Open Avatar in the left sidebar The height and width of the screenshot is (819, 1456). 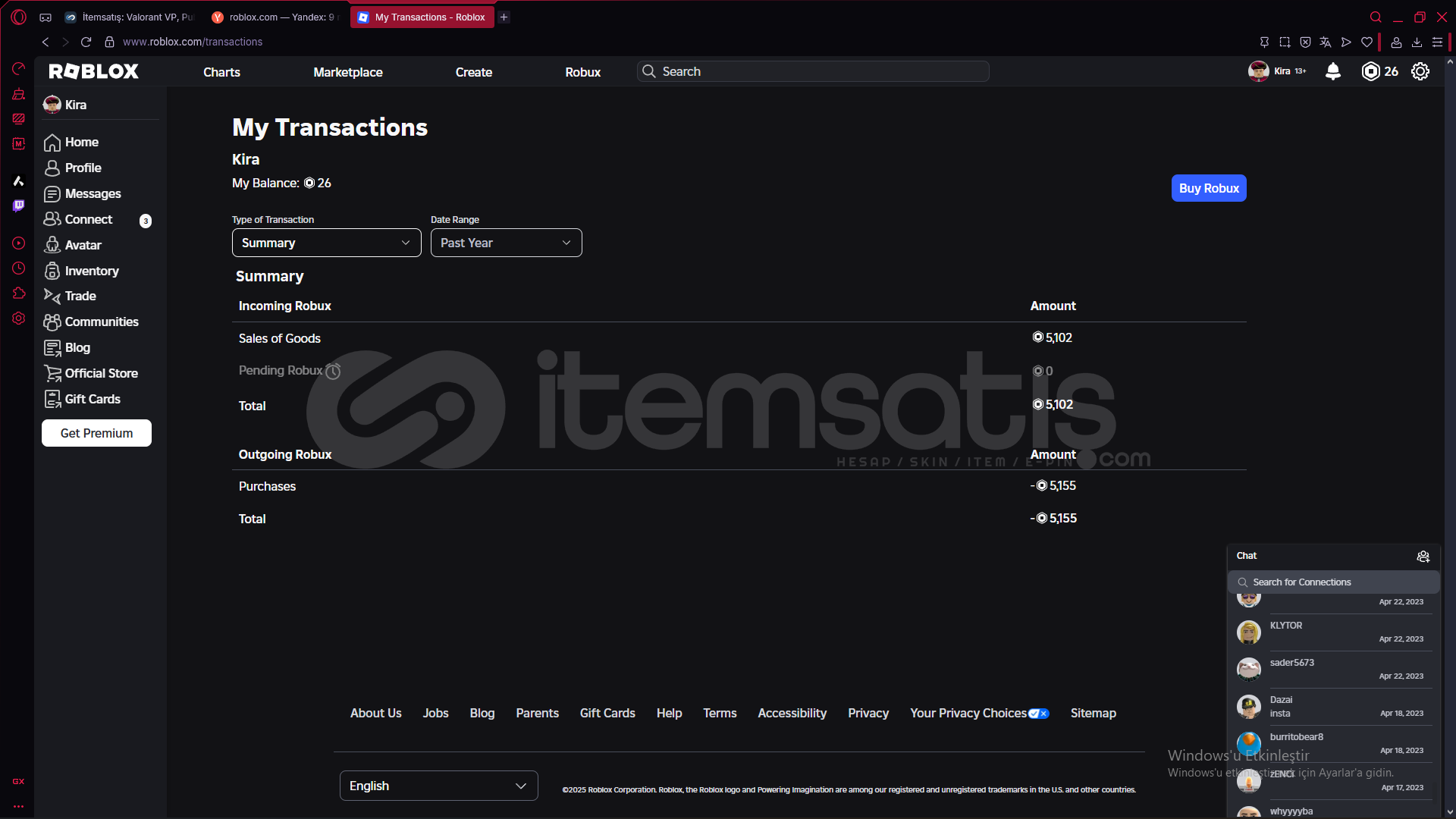tap(83, 245)
